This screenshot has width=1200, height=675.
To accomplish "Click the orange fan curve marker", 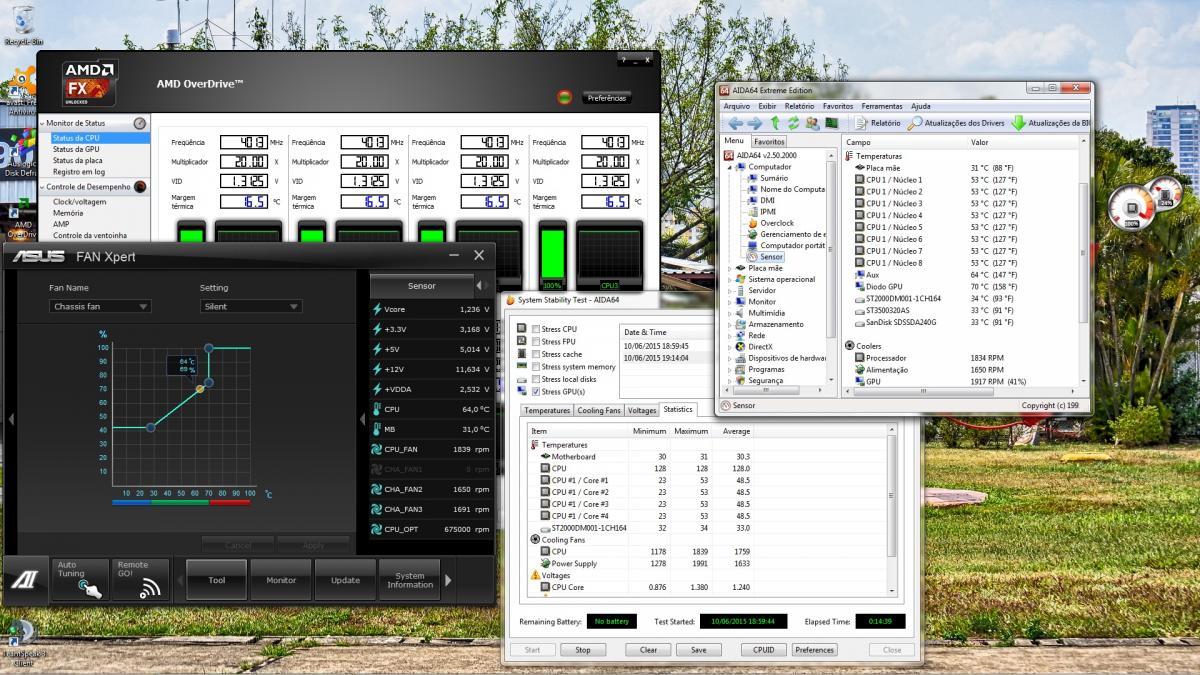I will coord(200,388).
